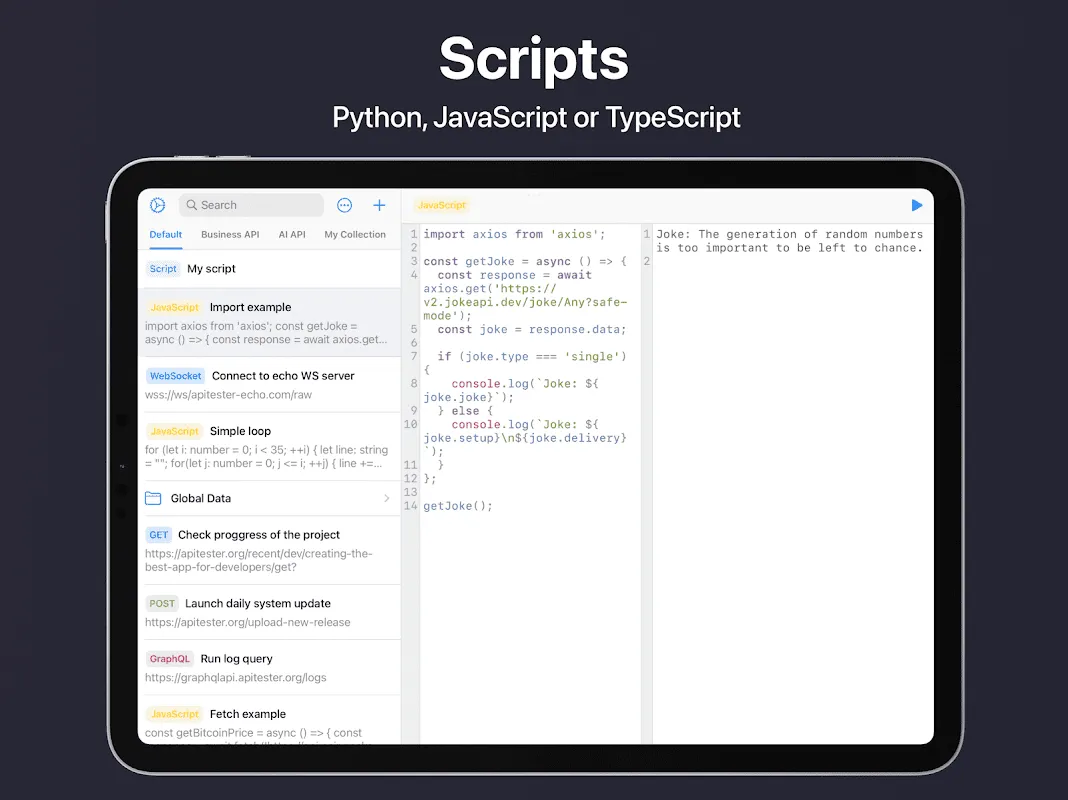Screen dimensions: 1068x800
Task: Click the "if (joke.type === 'single')" line
Action: point(531,357)
